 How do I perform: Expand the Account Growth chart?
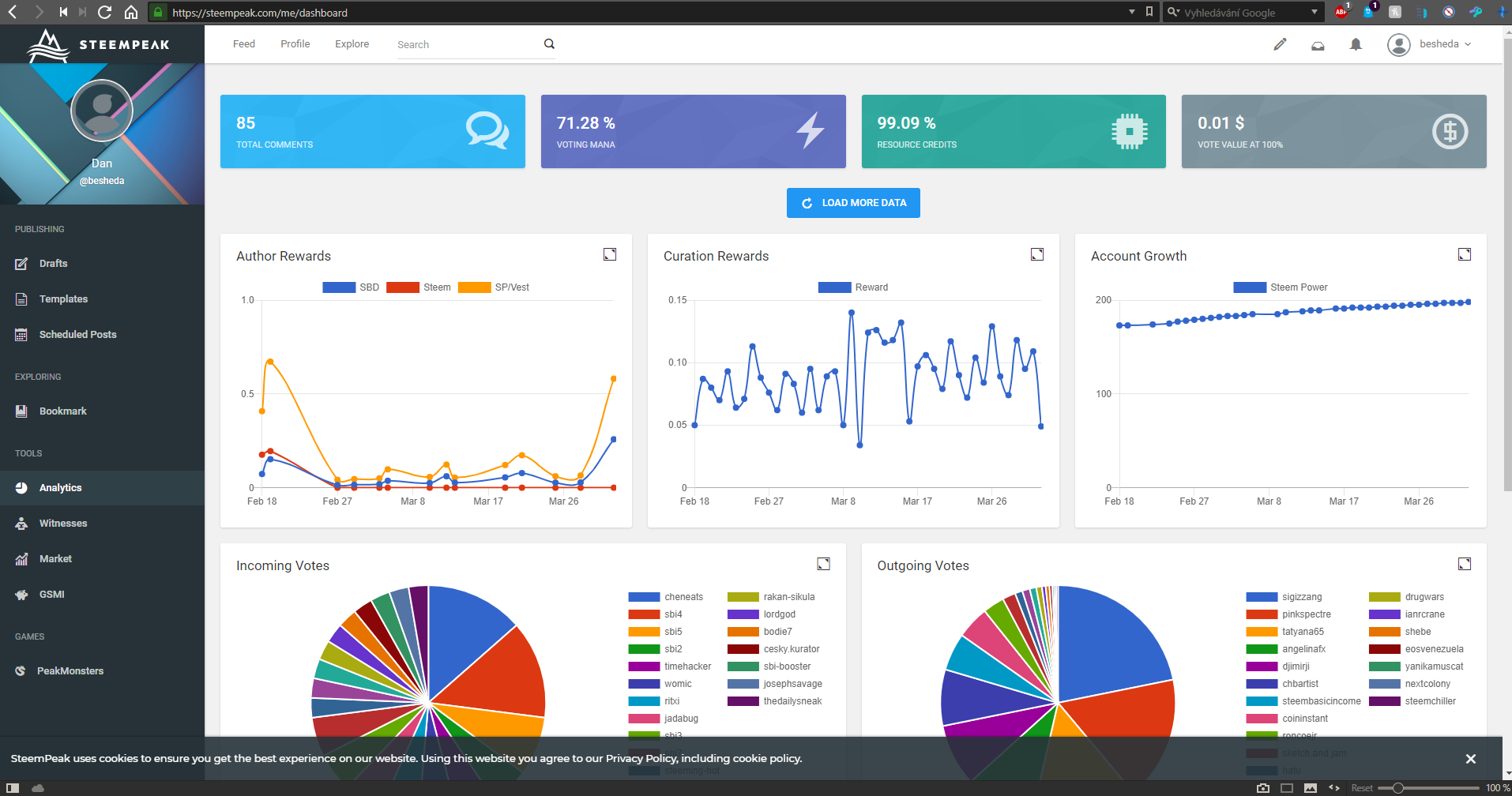[1465, 254]
